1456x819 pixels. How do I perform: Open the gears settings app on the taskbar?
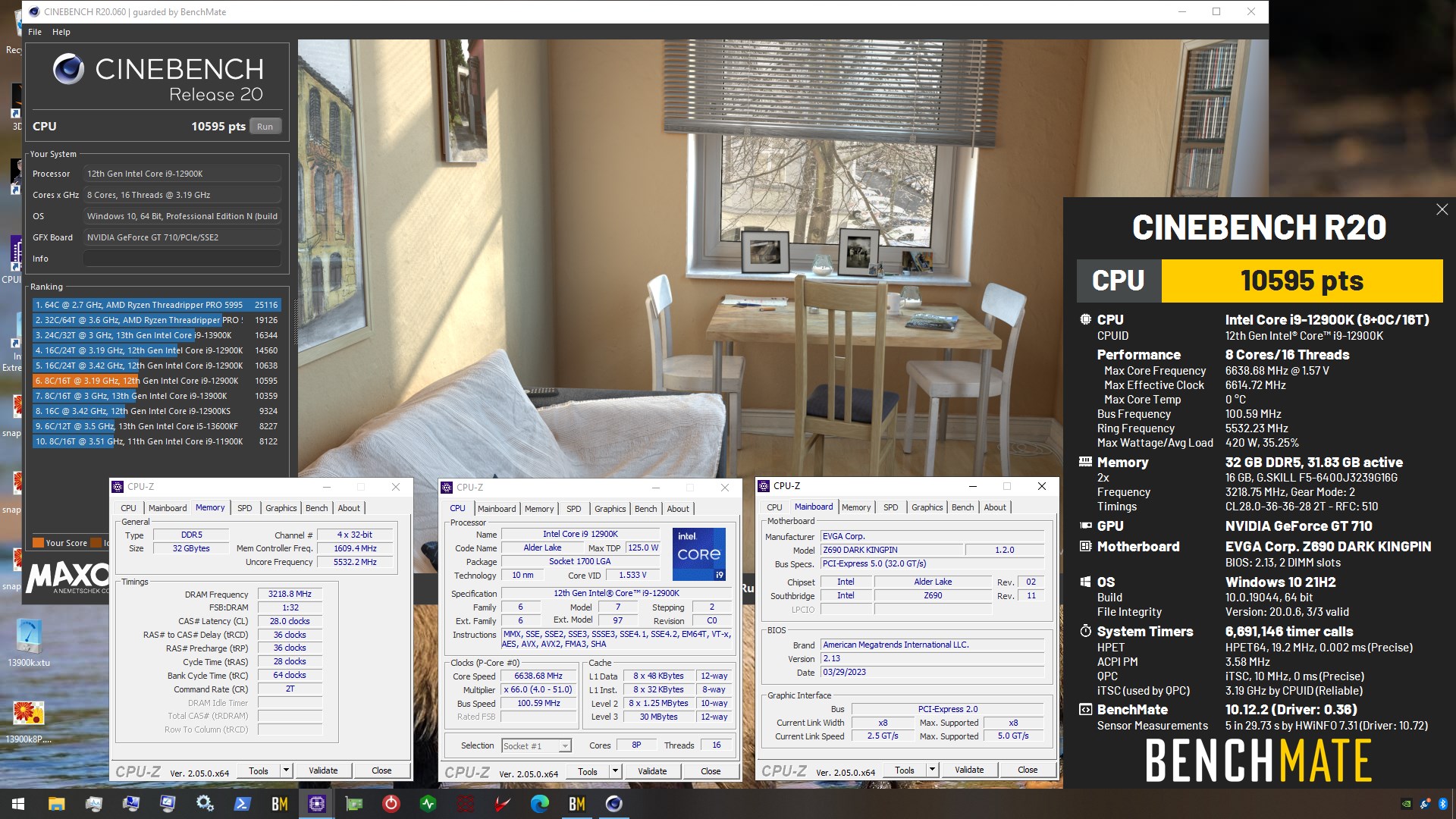205,804
